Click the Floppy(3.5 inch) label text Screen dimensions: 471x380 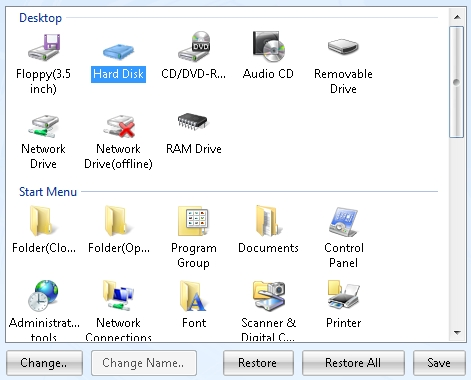point(43,81)
